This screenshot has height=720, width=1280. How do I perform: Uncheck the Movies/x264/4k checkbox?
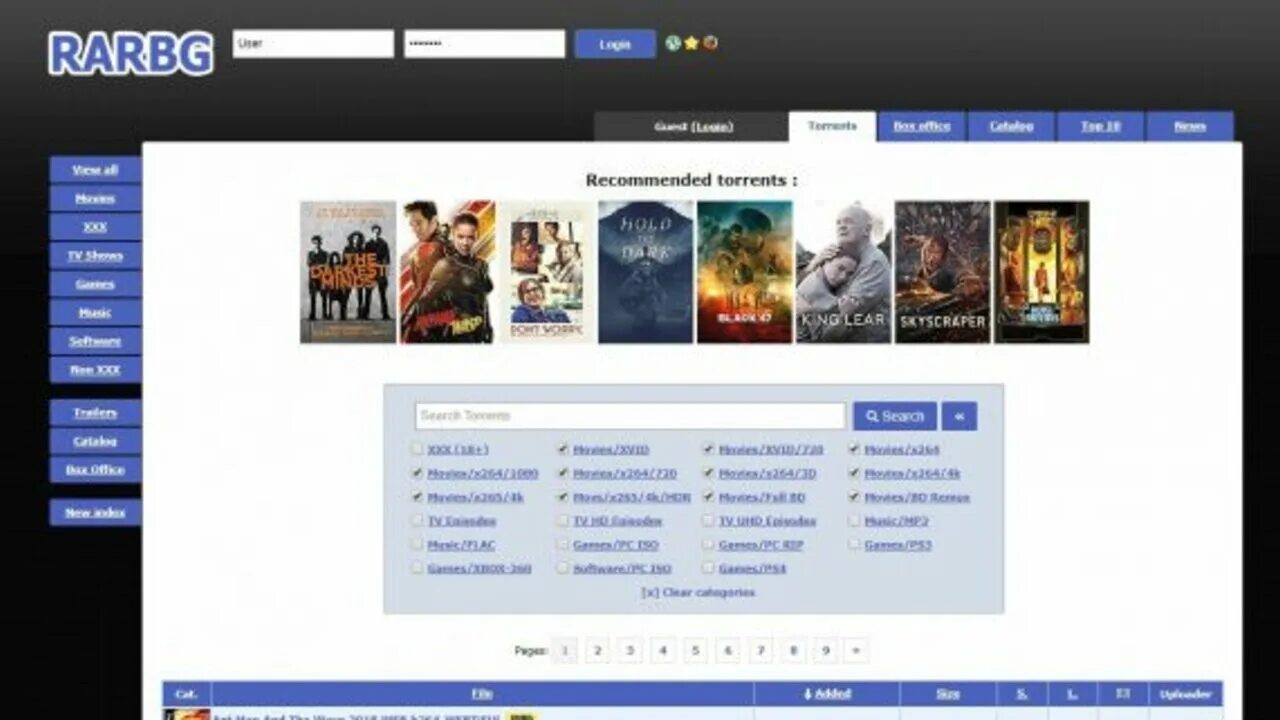[x=854, y=473]
